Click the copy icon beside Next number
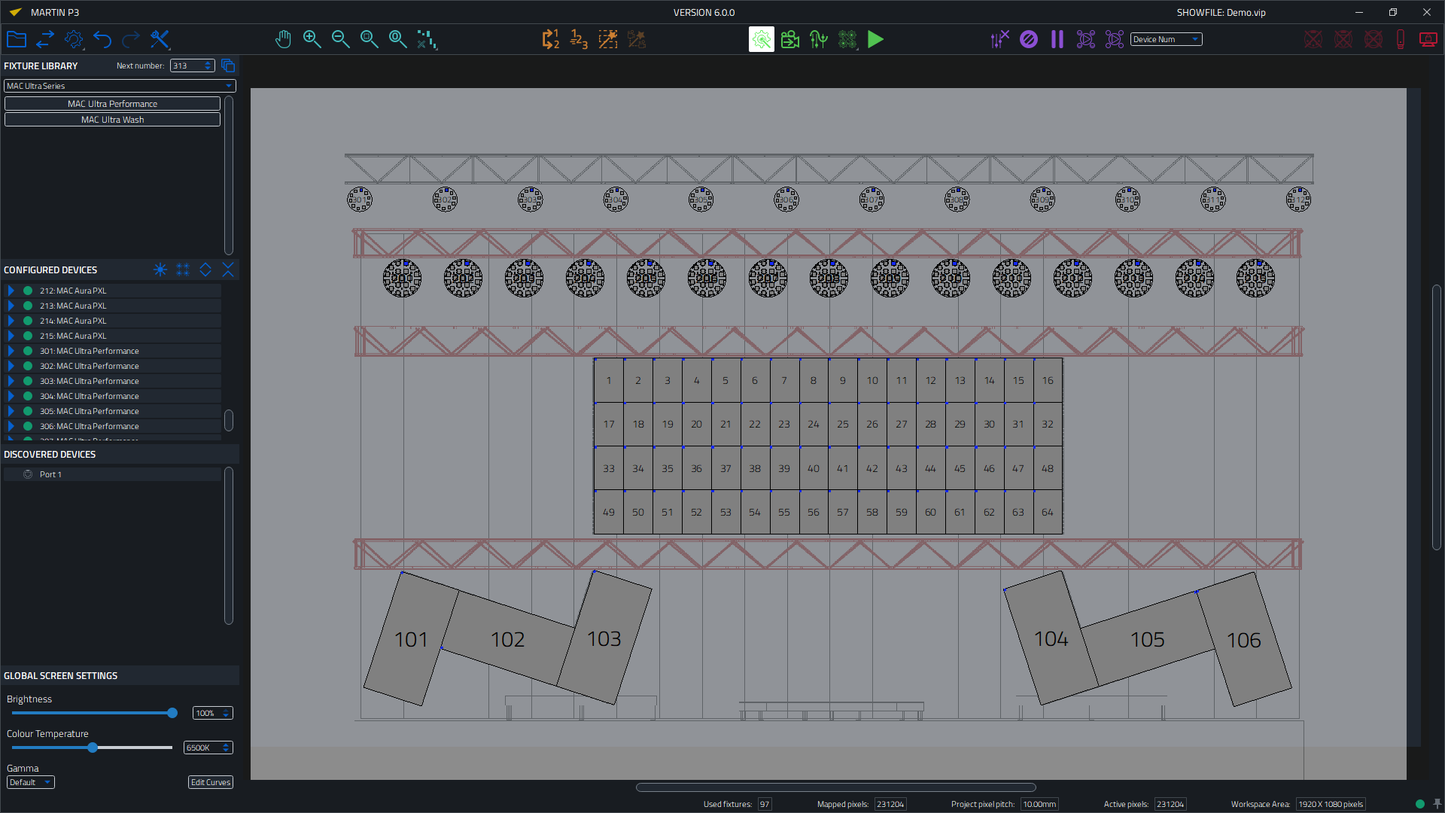This screenshot has height=813, width=1445. (228, 66)
